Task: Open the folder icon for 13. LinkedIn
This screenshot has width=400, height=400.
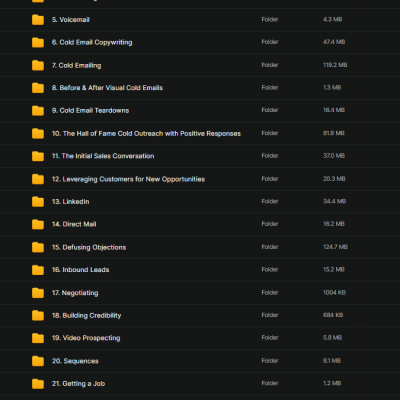Action: (38, 202)
